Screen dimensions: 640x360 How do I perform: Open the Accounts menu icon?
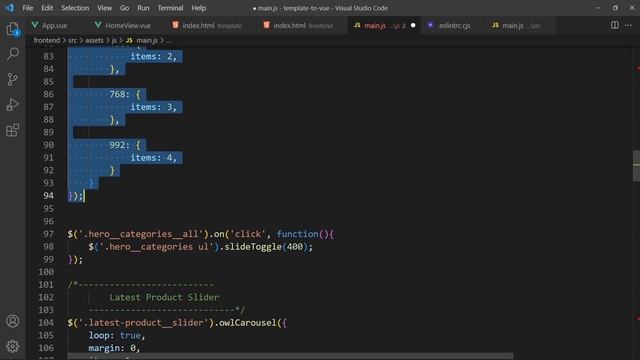click(x=13, y=321)
